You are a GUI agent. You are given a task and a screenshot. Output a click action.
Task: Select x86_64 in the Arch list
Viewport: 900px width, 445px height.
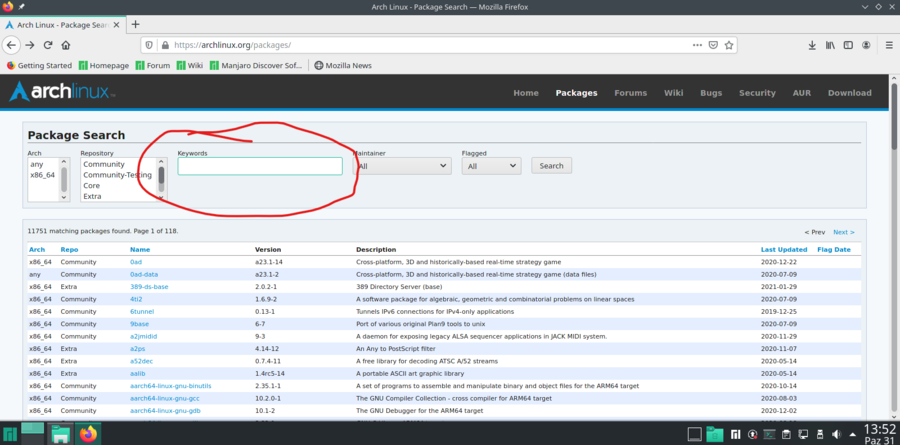pos(42,175)
